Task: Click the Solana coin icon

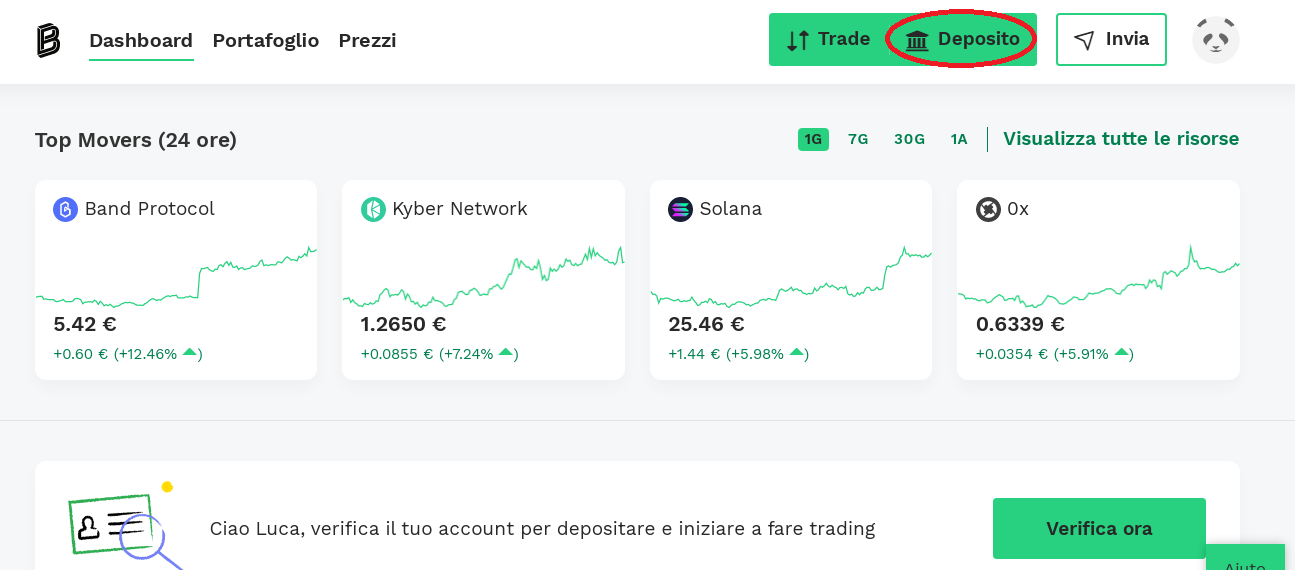Action: pos(680,209)
